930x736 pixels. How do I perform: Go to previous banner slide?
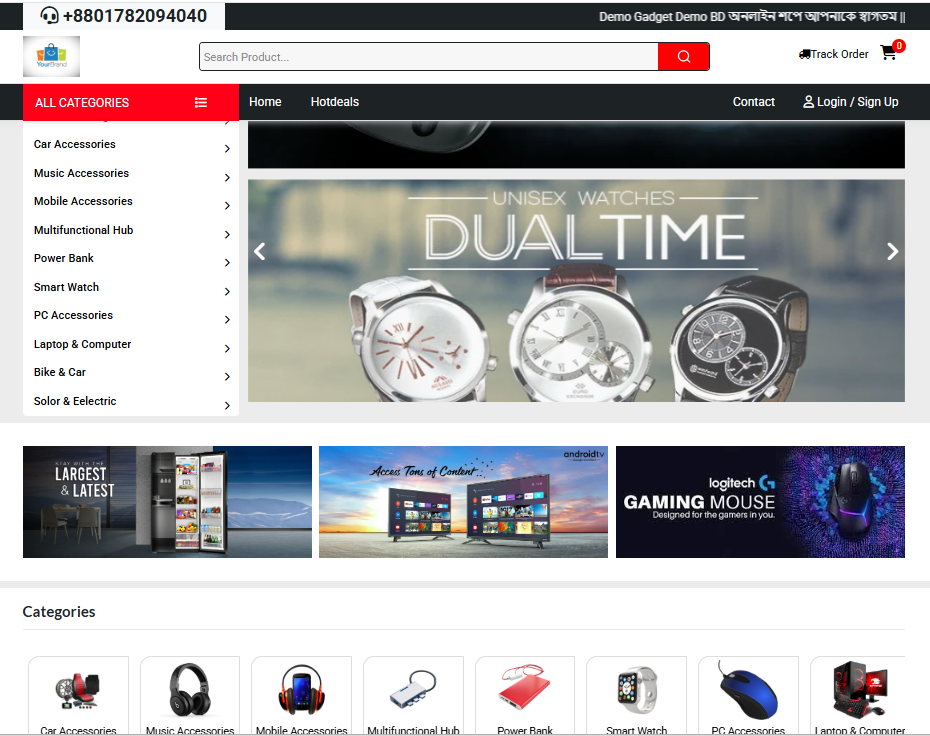click(260, 252)
